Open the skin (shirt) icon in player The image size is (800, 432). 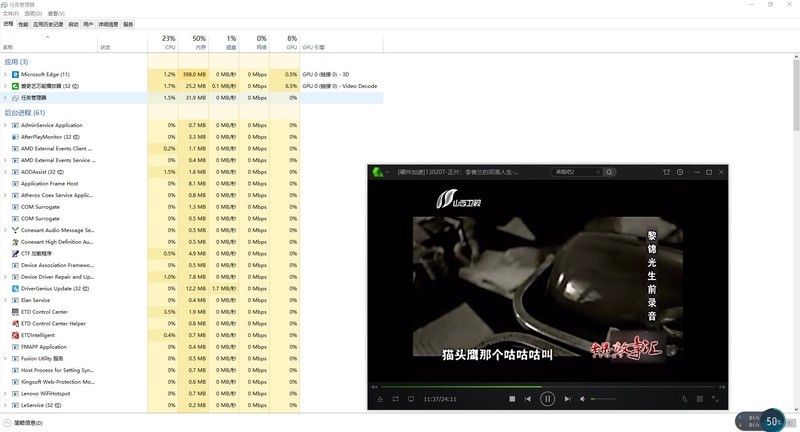(x=666, y=172)
